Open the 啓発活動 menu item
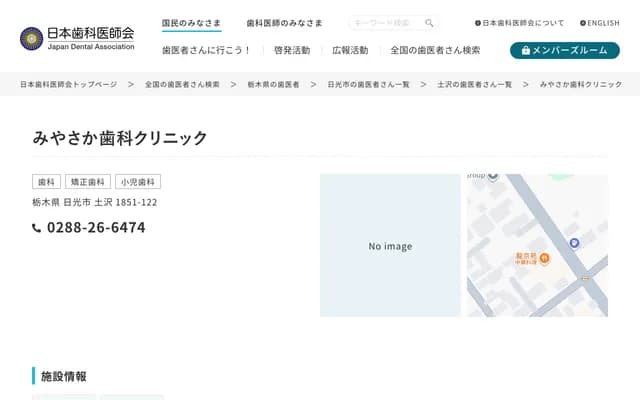 pyautogui.click(x=291, y=50)
